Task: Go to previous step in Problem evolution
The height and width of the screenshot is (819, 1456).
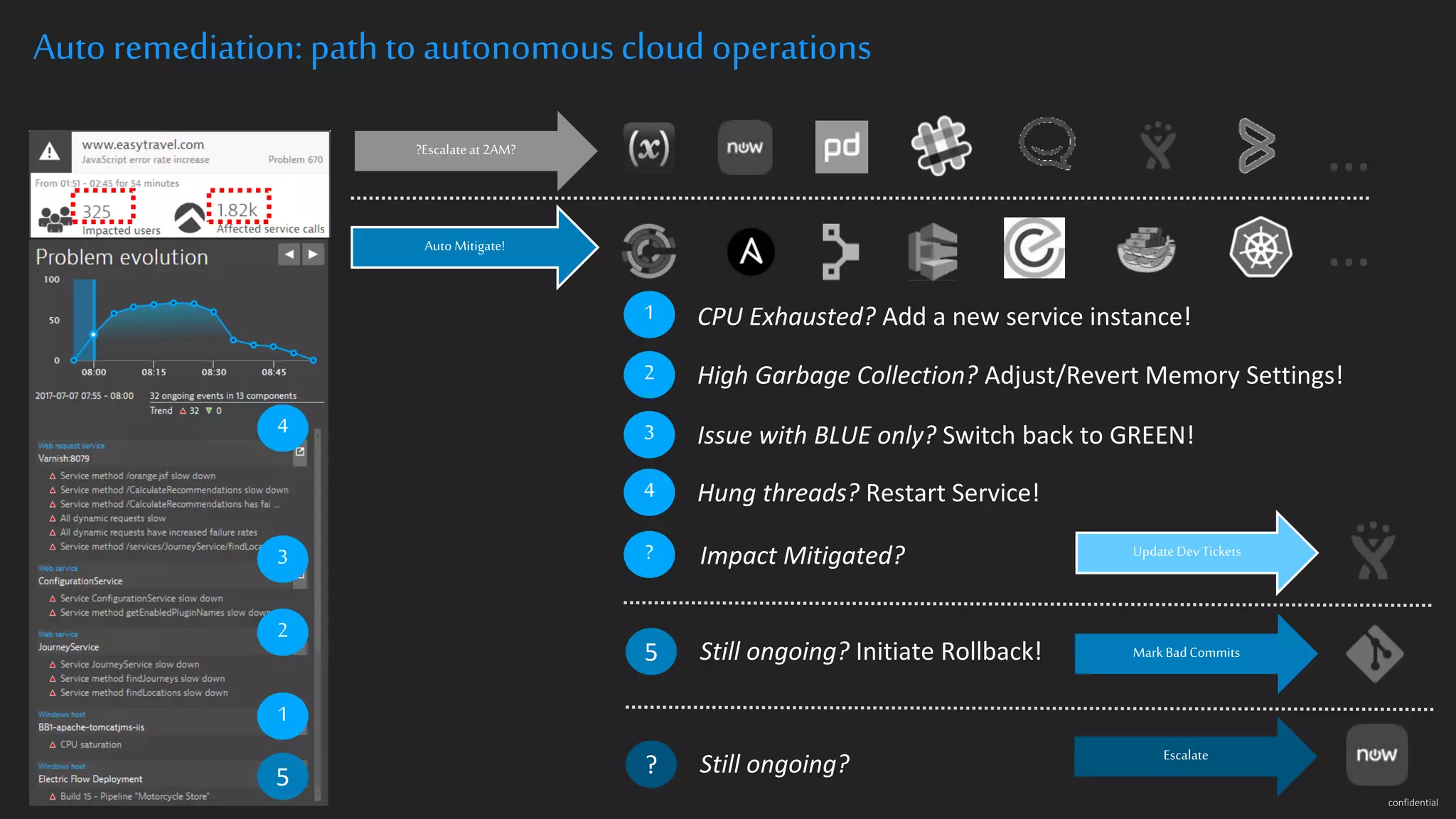Action: [289, 255]
